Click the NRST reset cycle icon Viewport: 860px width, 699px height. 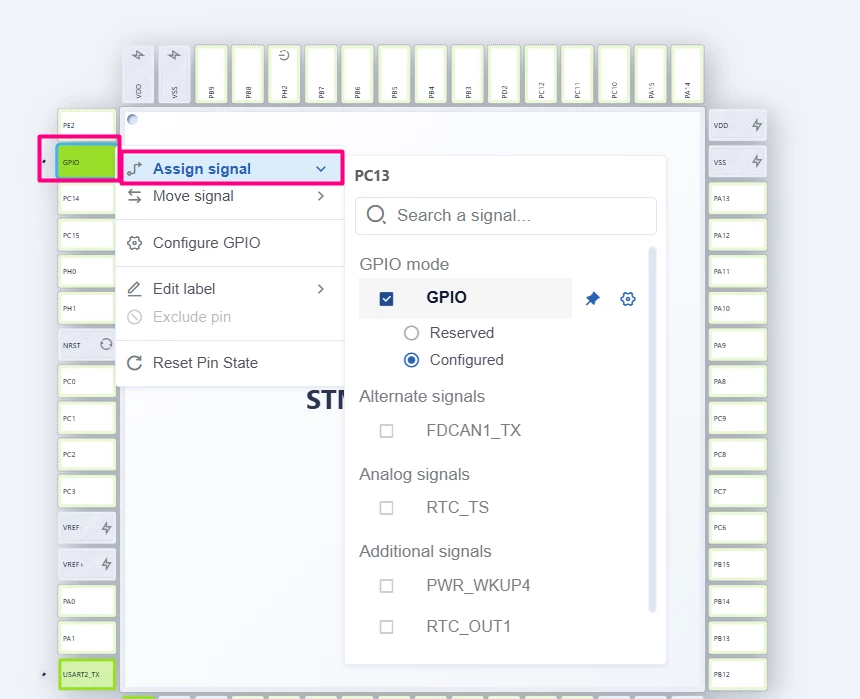106,345
